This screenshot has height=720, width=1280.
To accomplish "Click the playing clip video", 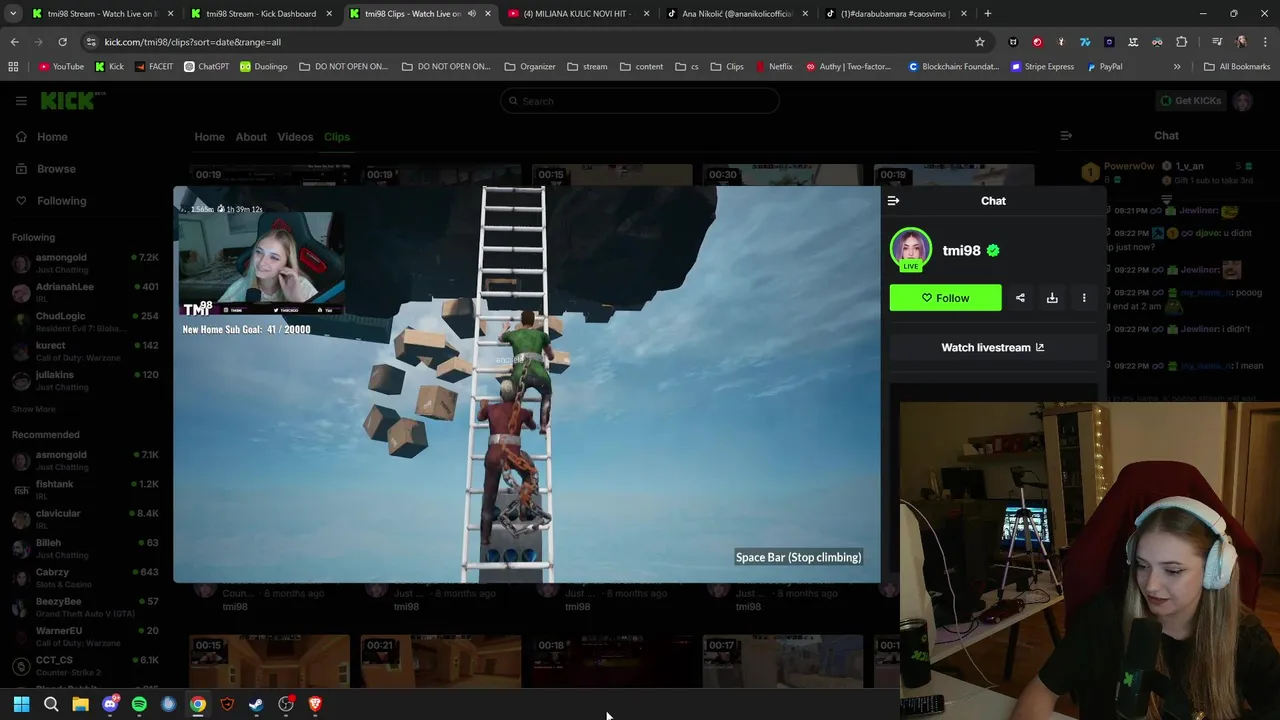I will [527, 384].
